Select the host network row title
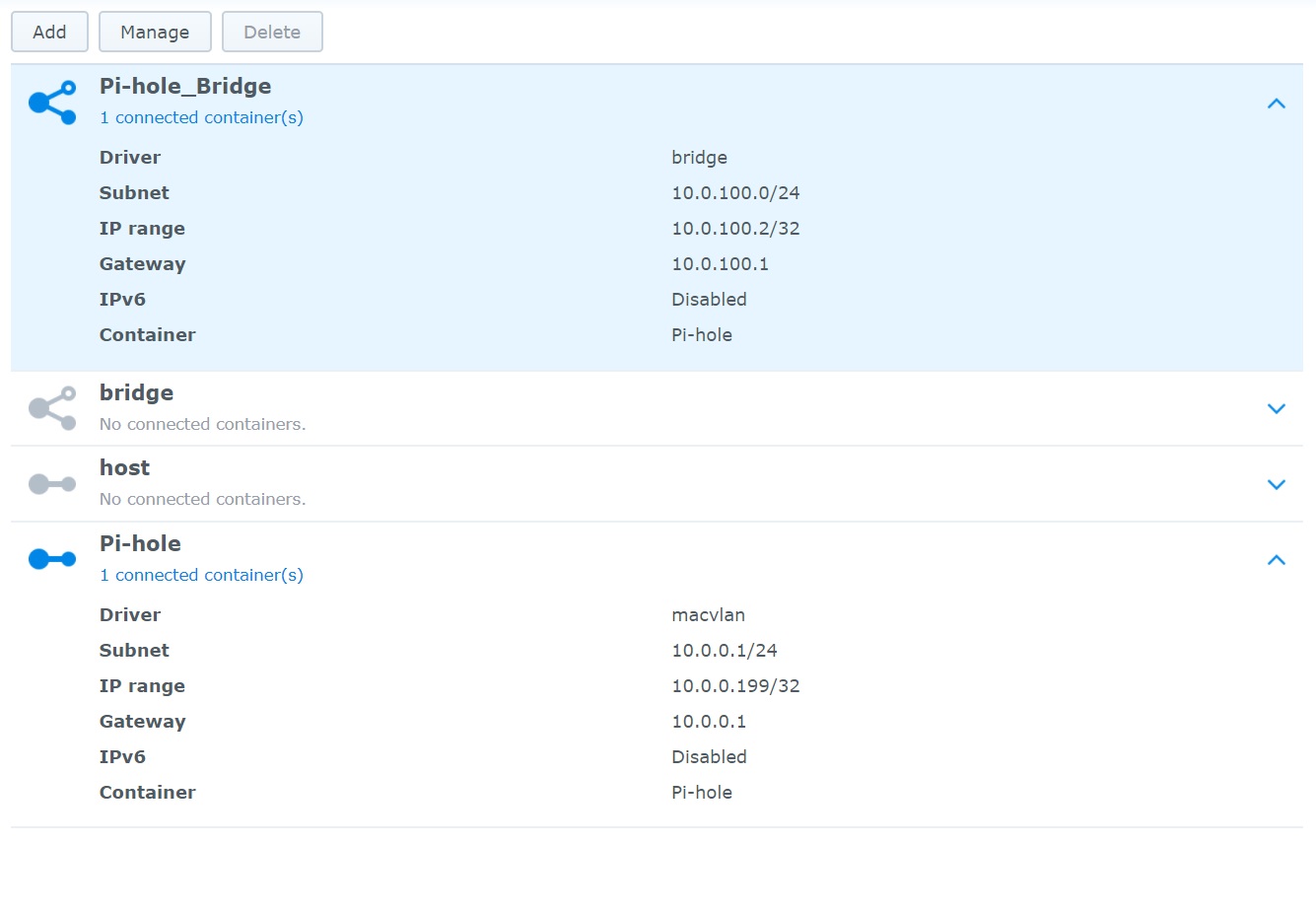The height and width of the screenshot is (915, 1316). tap(124, 468)
